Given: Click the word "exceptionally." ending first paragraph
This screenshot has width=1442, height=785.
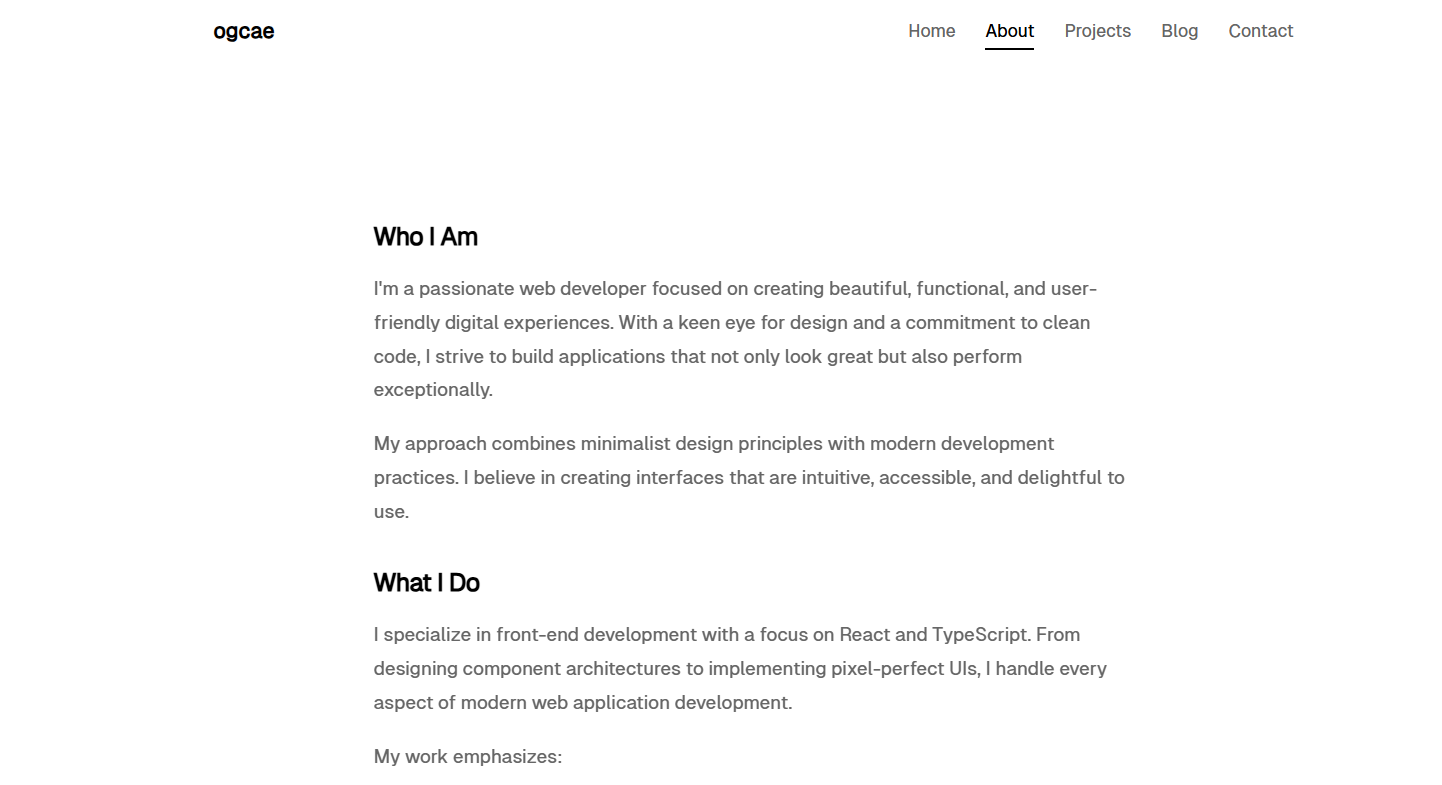Looking at the screenshot, I should 433,390.
